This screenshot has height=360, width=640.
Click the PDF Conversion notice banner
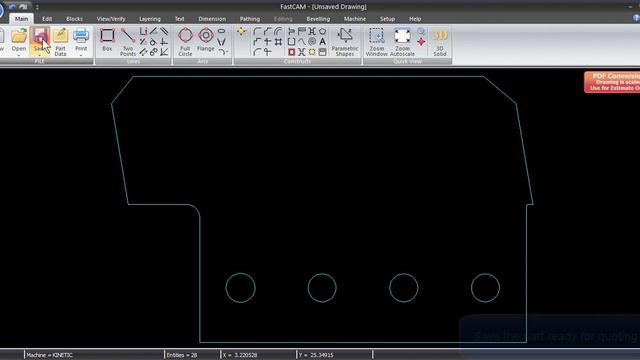(x=612, y=82)
